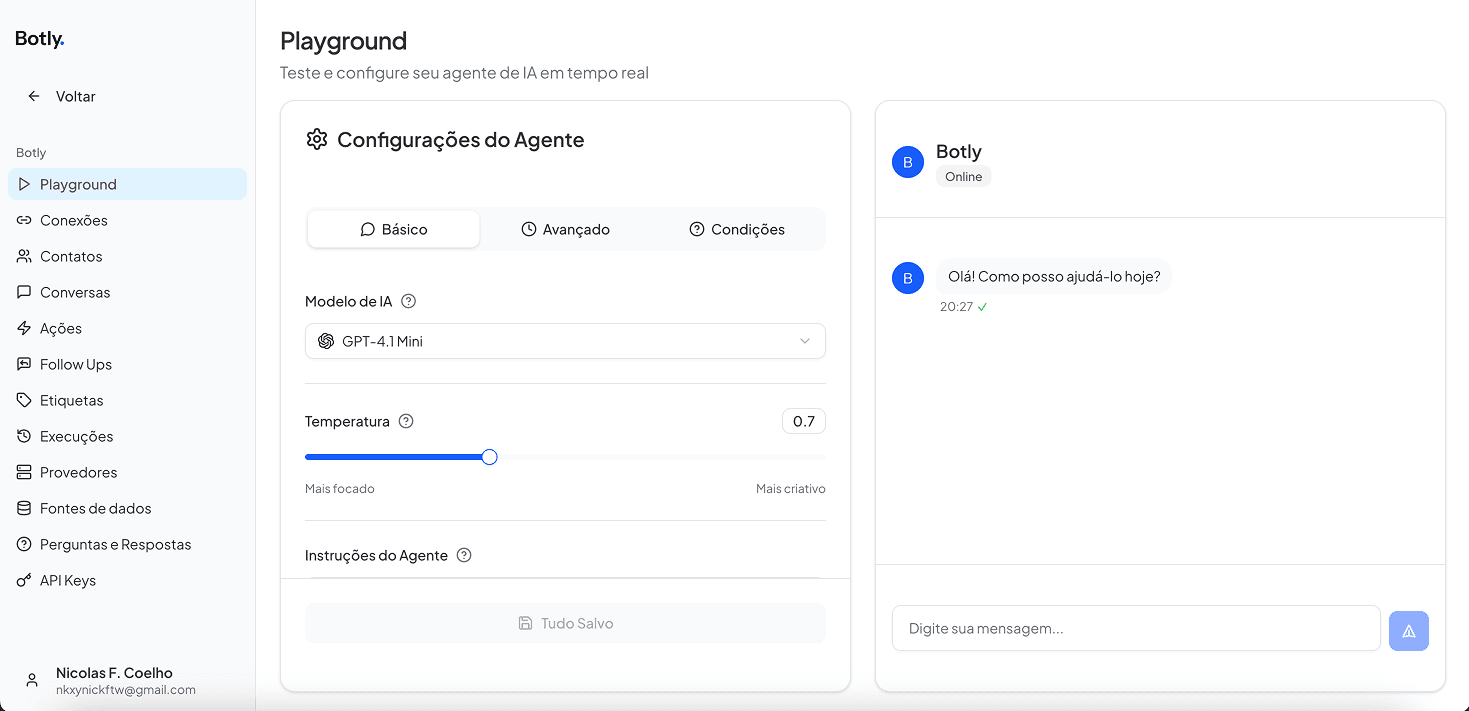The image size is (1469, 711).
Task: Open Ações from the sidebar
Action: pos(60,328)
